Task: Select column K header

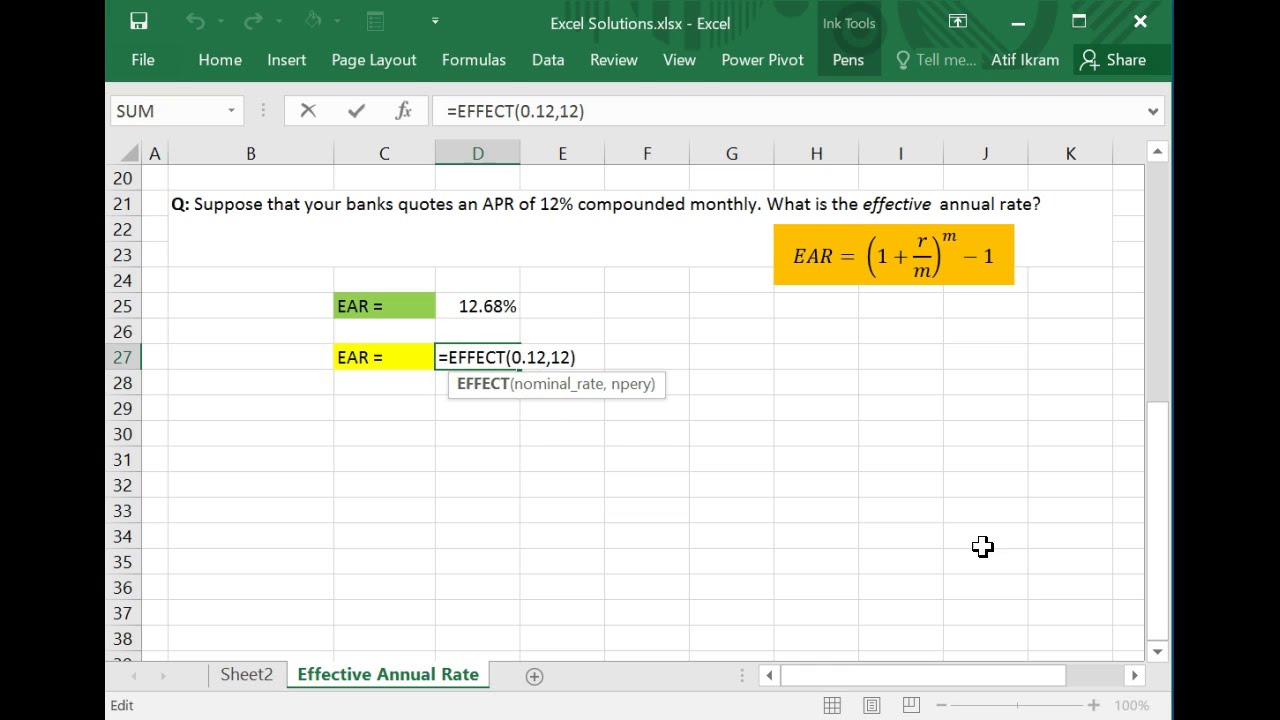Action: 1070,153
